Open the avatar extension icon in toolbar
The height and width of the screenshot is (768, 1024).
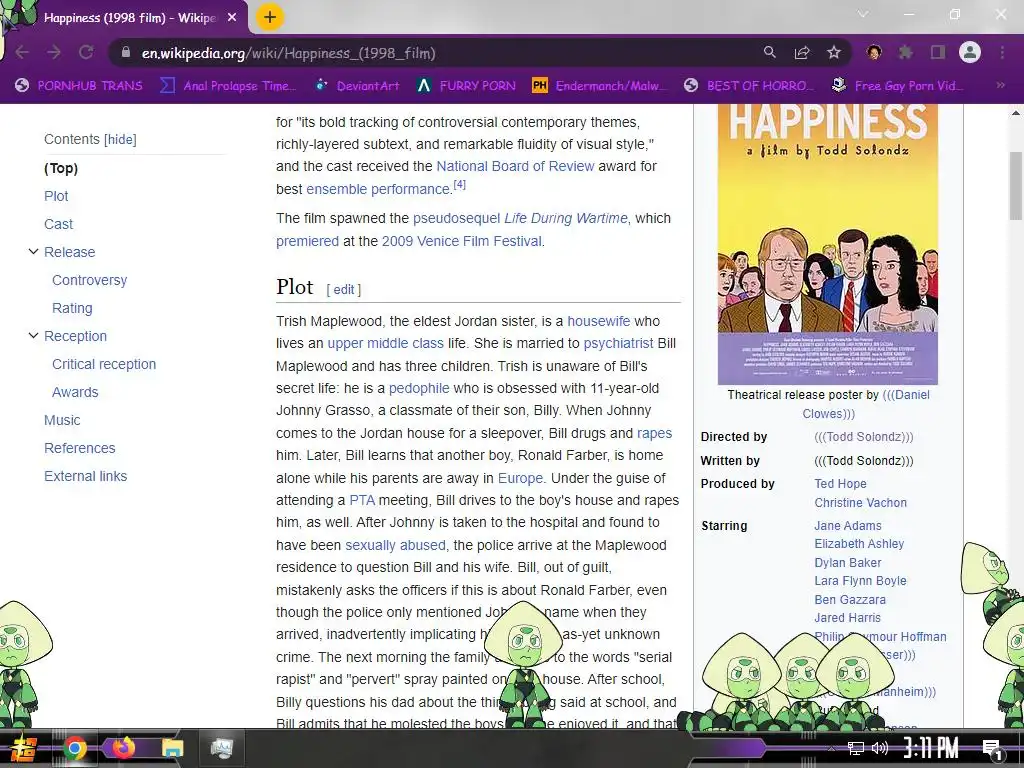pyautogui.click(x=874, y=52)
